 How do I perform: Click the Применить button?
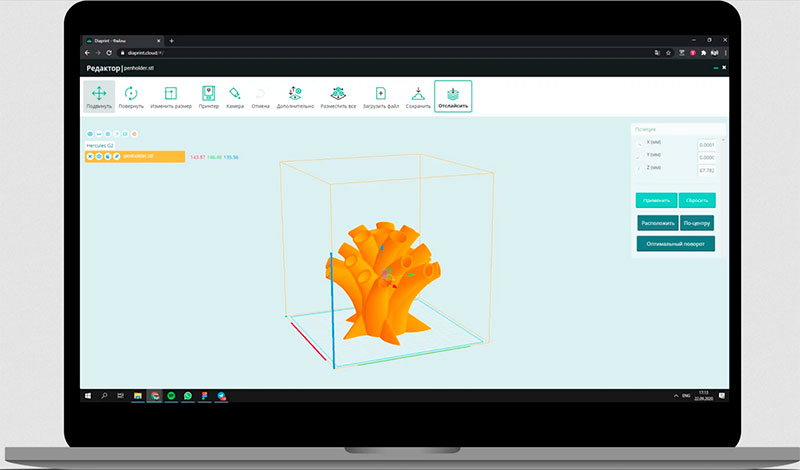(x=656, y=200)
